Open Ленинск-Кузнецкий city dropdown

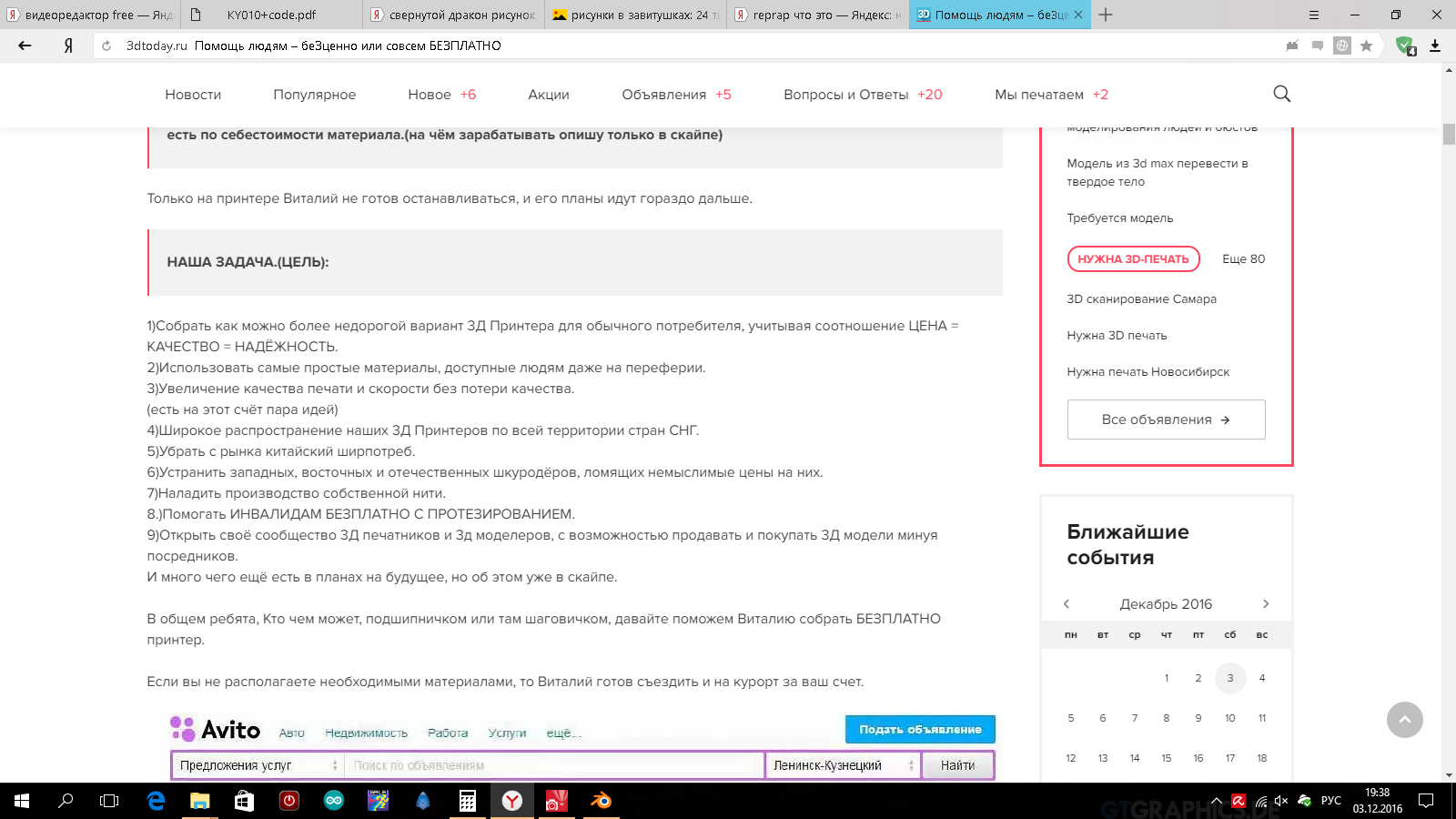(844, 765)
